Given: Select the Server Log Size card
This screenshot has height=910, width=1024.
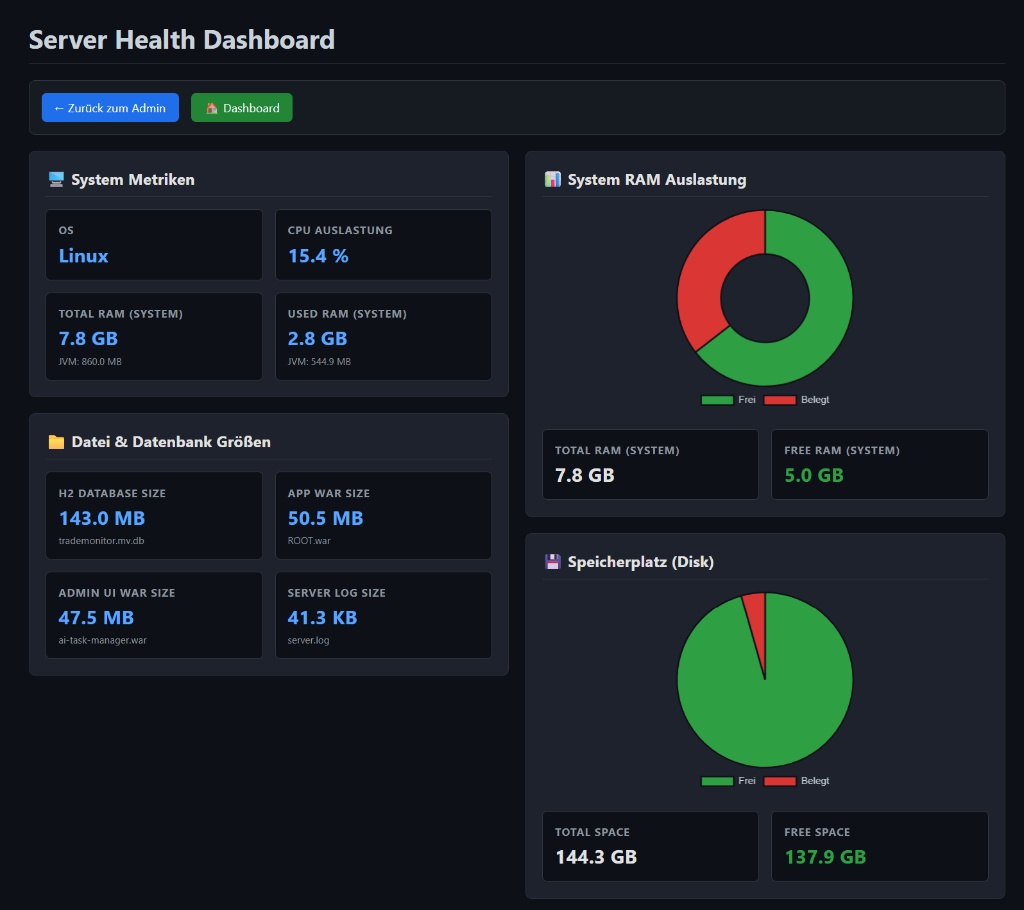Looking at the screenshot, I should (383, 615).
